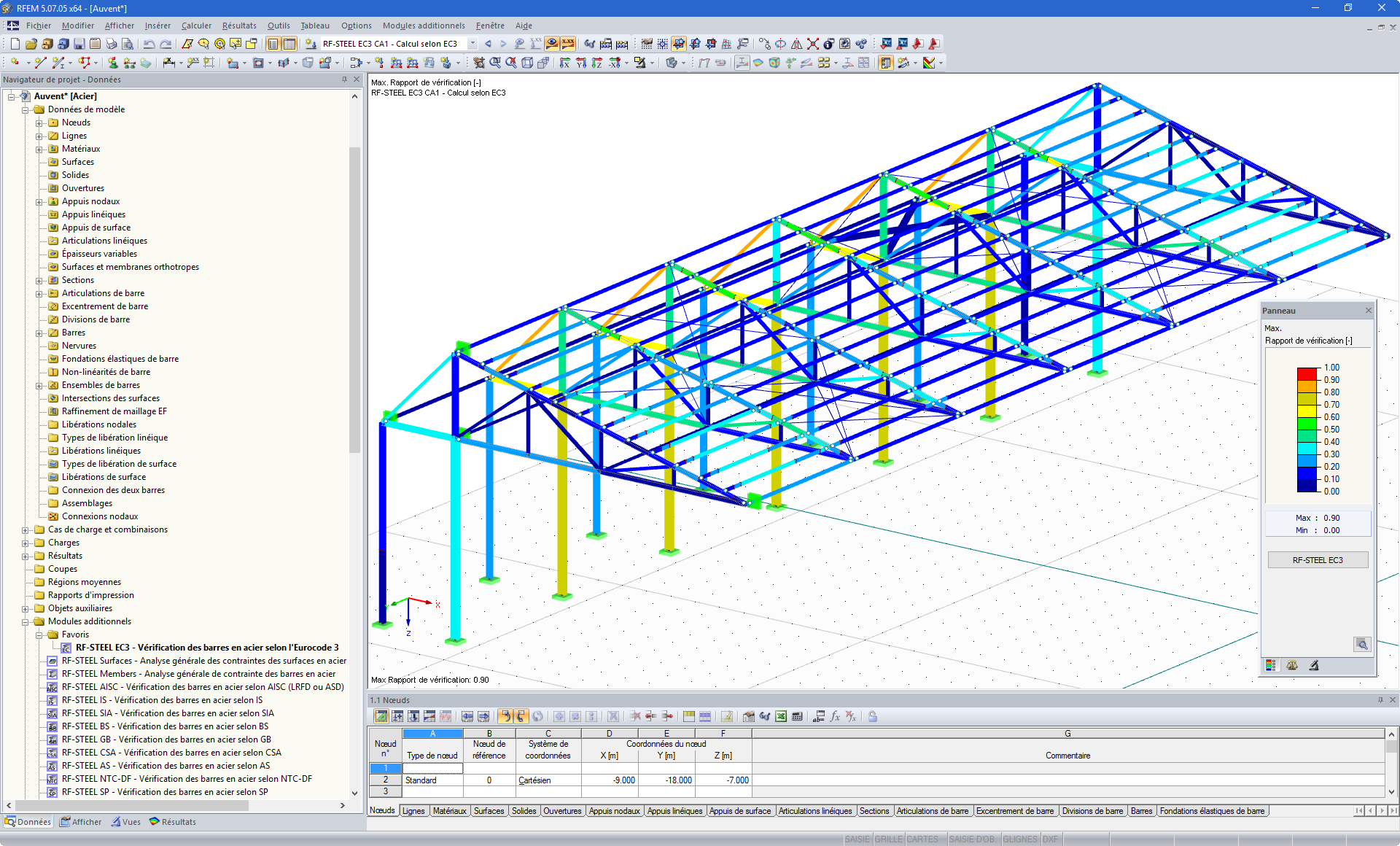Open the color scale tab icon in Panneau
Screen dimensions: 1400x846
coord(1271,665)
